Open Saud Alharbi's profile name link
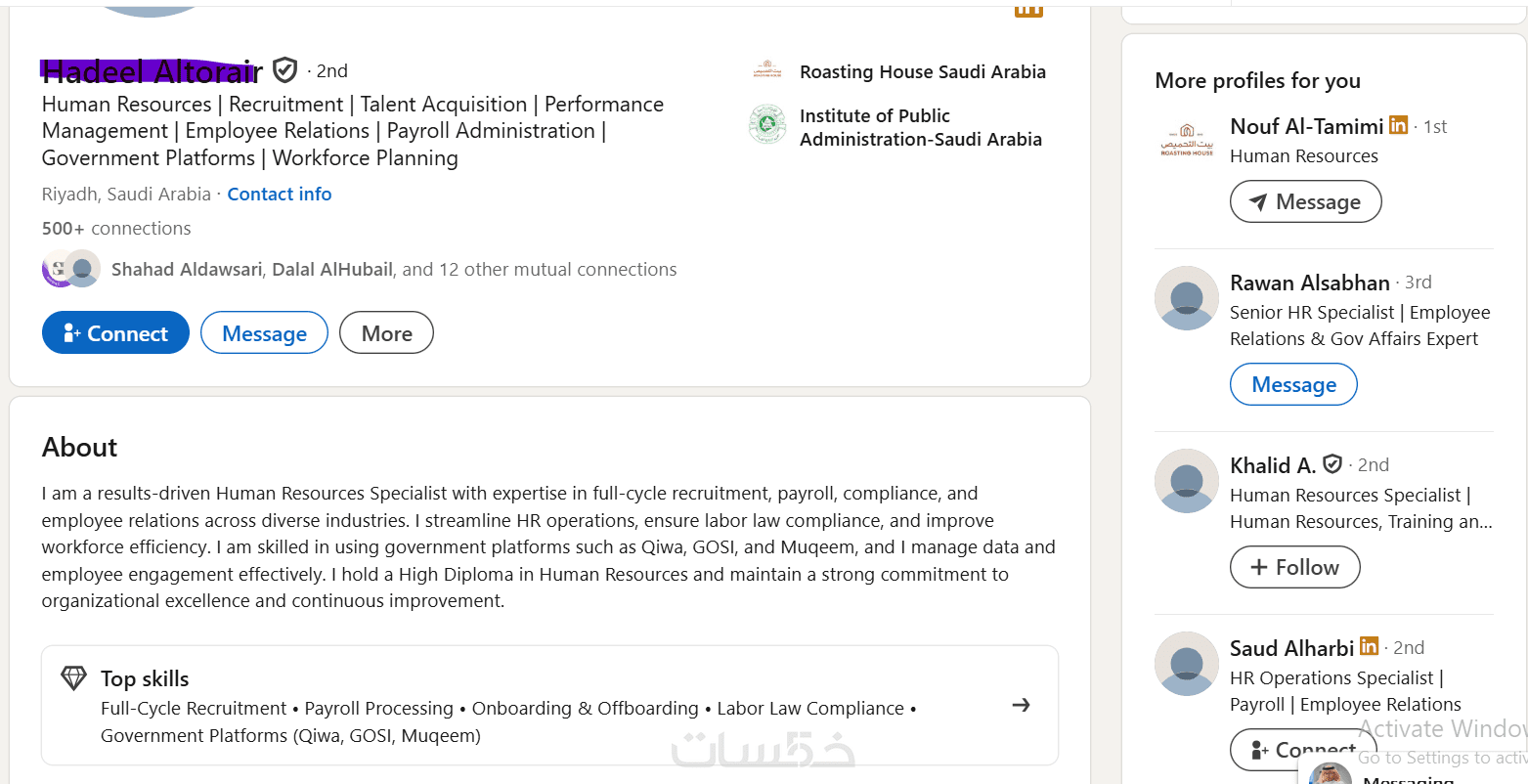Screen dimensions: 1528x784 (1291, 648)
